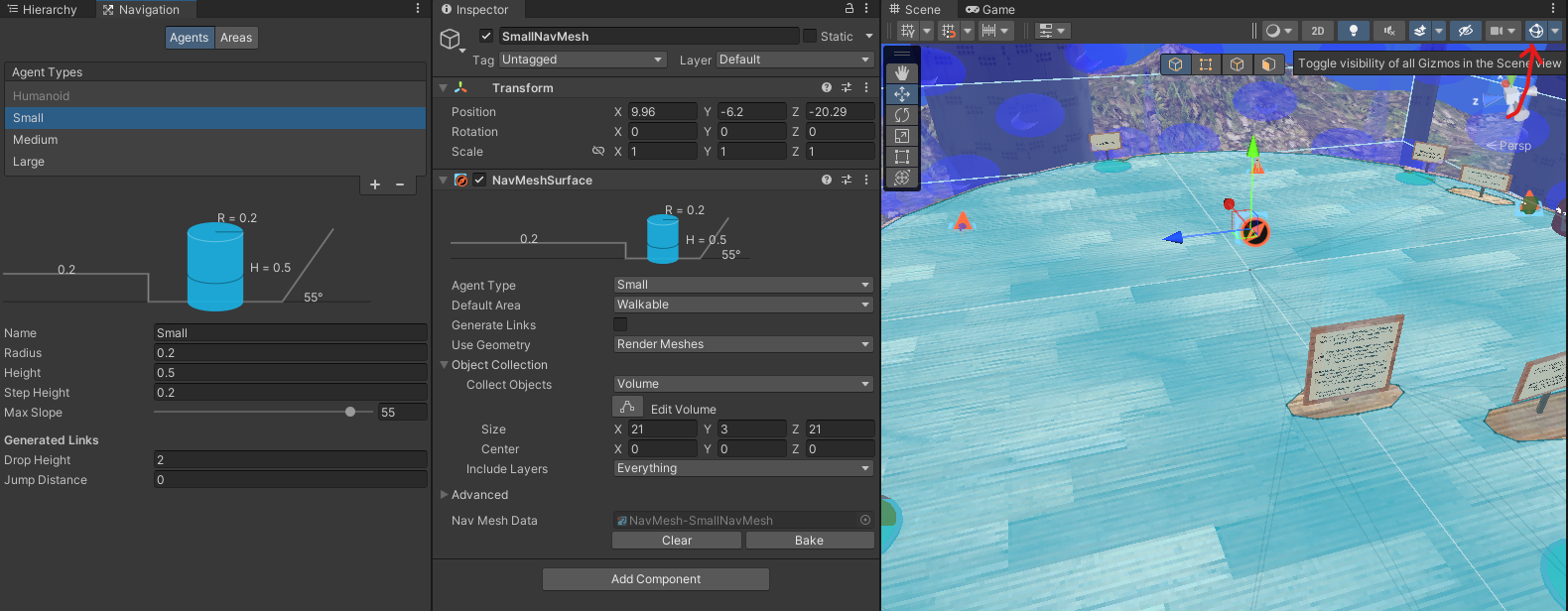Screen dimensions: 1568x611
Task: Click the Inspector lock icon
Action: tap(849, 9)
